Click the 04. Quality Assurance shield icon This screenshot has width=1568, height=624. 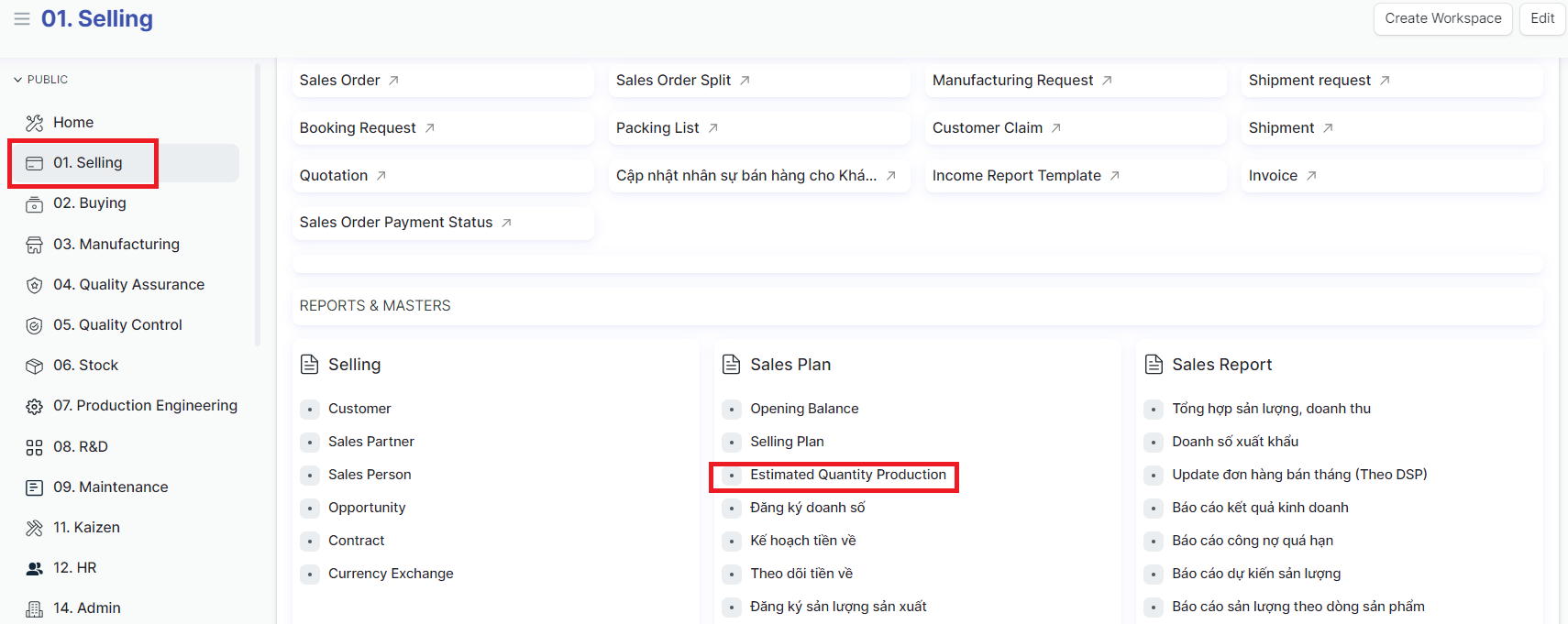tap(35, 285)
